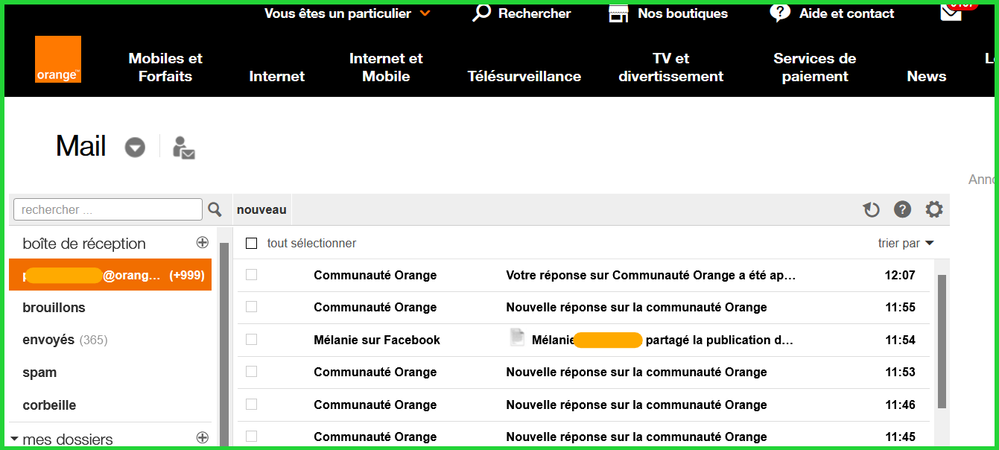Refresh the mailbox with the reload icon
The width and height of the screenshot is (999, 450).
click(x=871, y=209)
